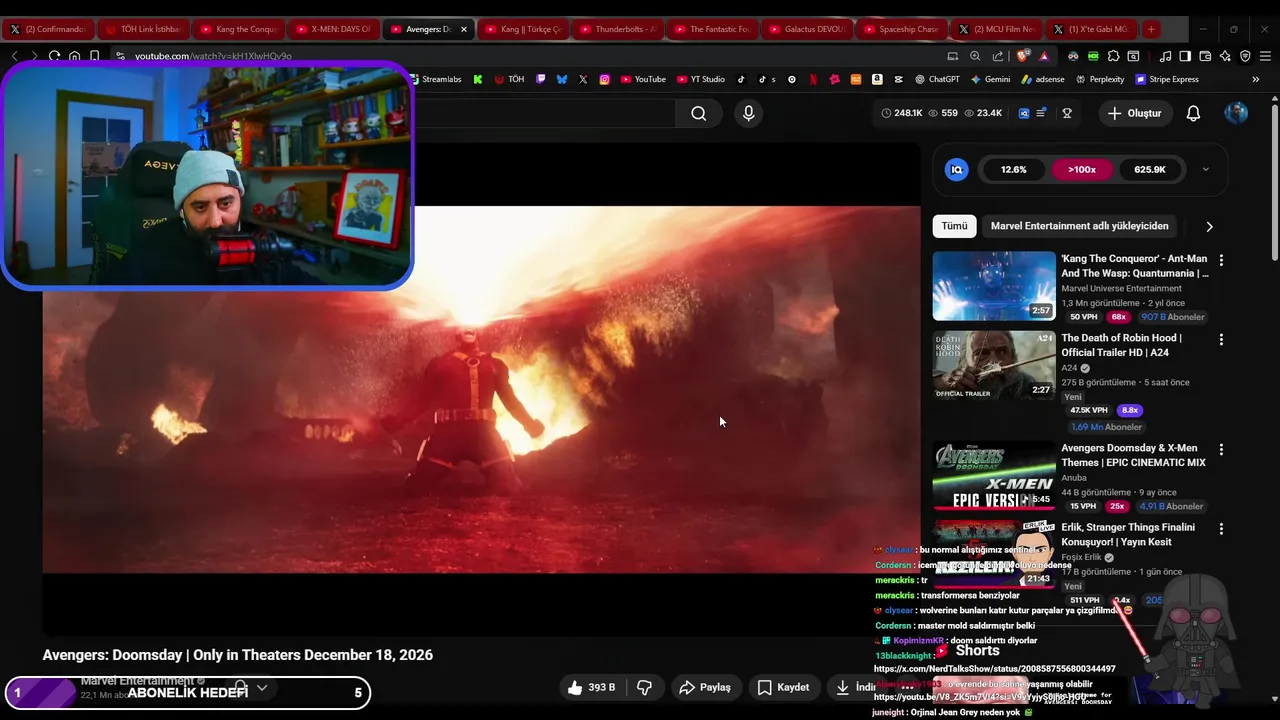1280x720 pixels.
Task: Click the share page icon in address bar
Action: [997, 56]
